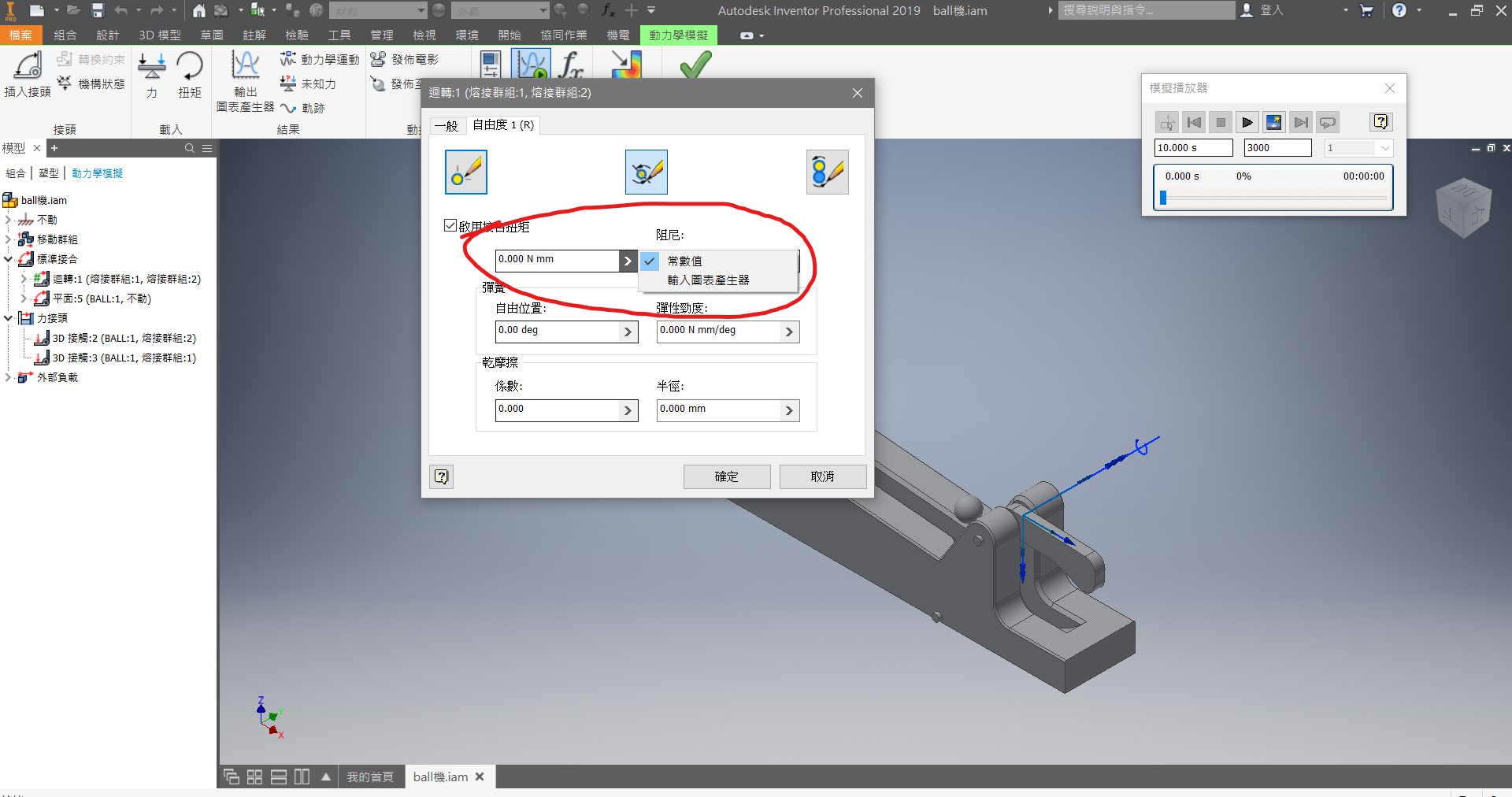This screenshot has width=1512, height=797.
Task: Open the File (檔案) menu
Action: tap(20, 35)
